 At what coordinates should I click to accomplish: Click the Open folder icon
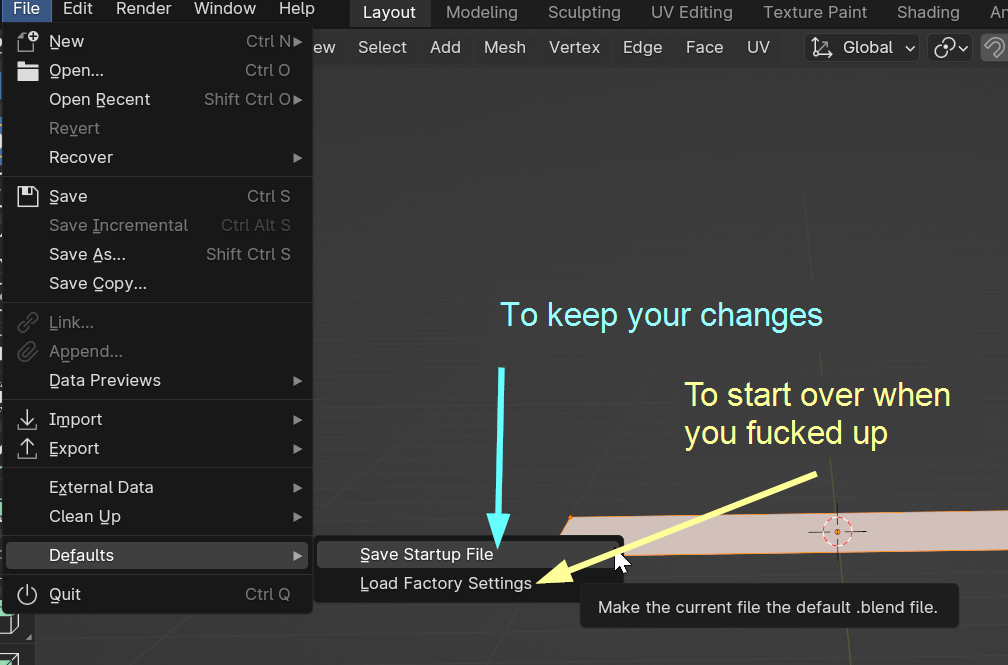pos(28,71)
